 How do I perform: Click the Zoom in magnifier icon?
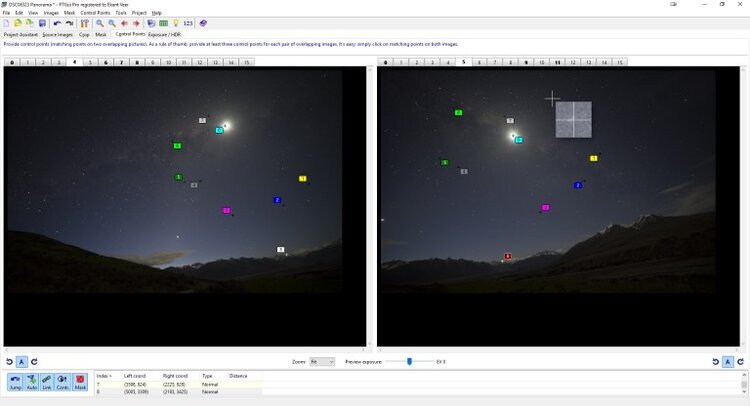click(x=99, y=23)
